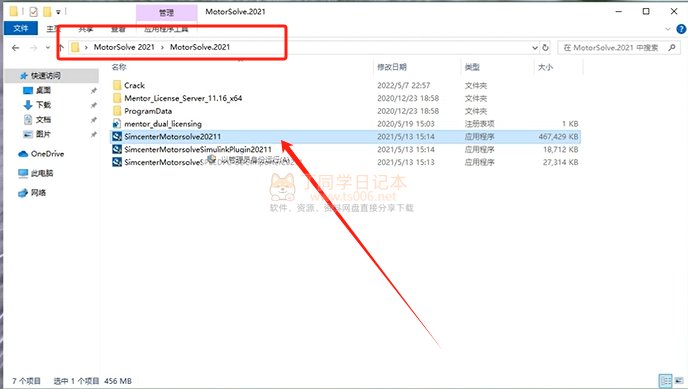Select the SimcenterMotorsolve20211 application icon
The image size is (688, 389).
tap(117, 136)
